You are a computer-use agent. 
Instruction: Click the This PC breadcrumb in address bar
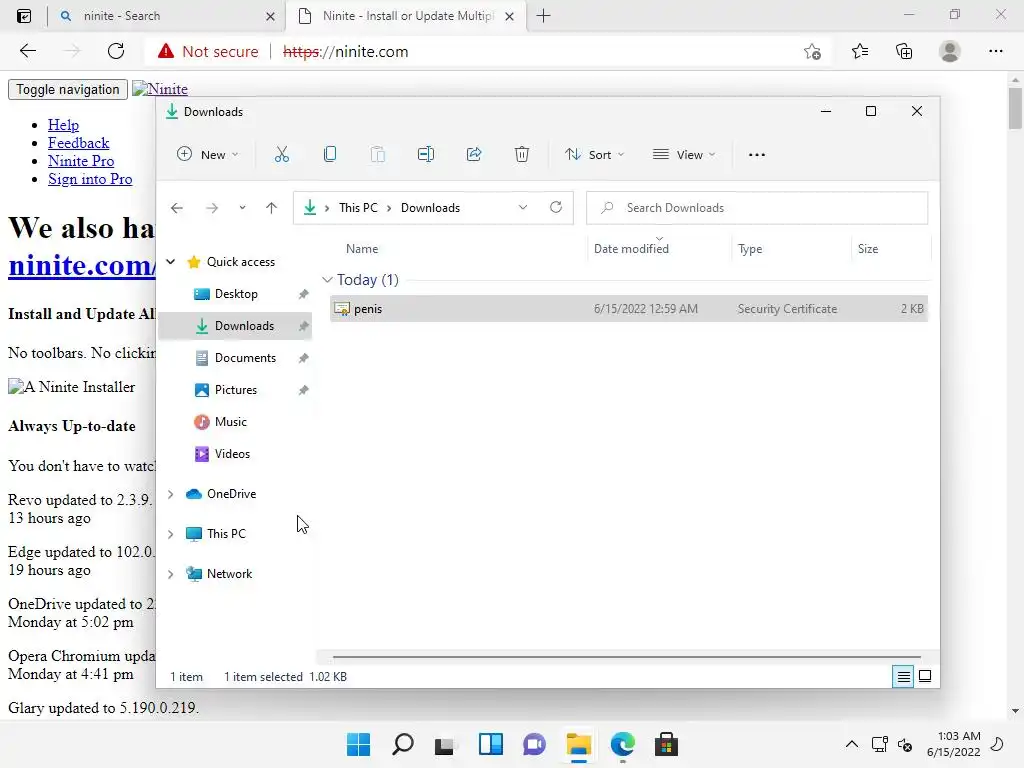coord(358,208)
